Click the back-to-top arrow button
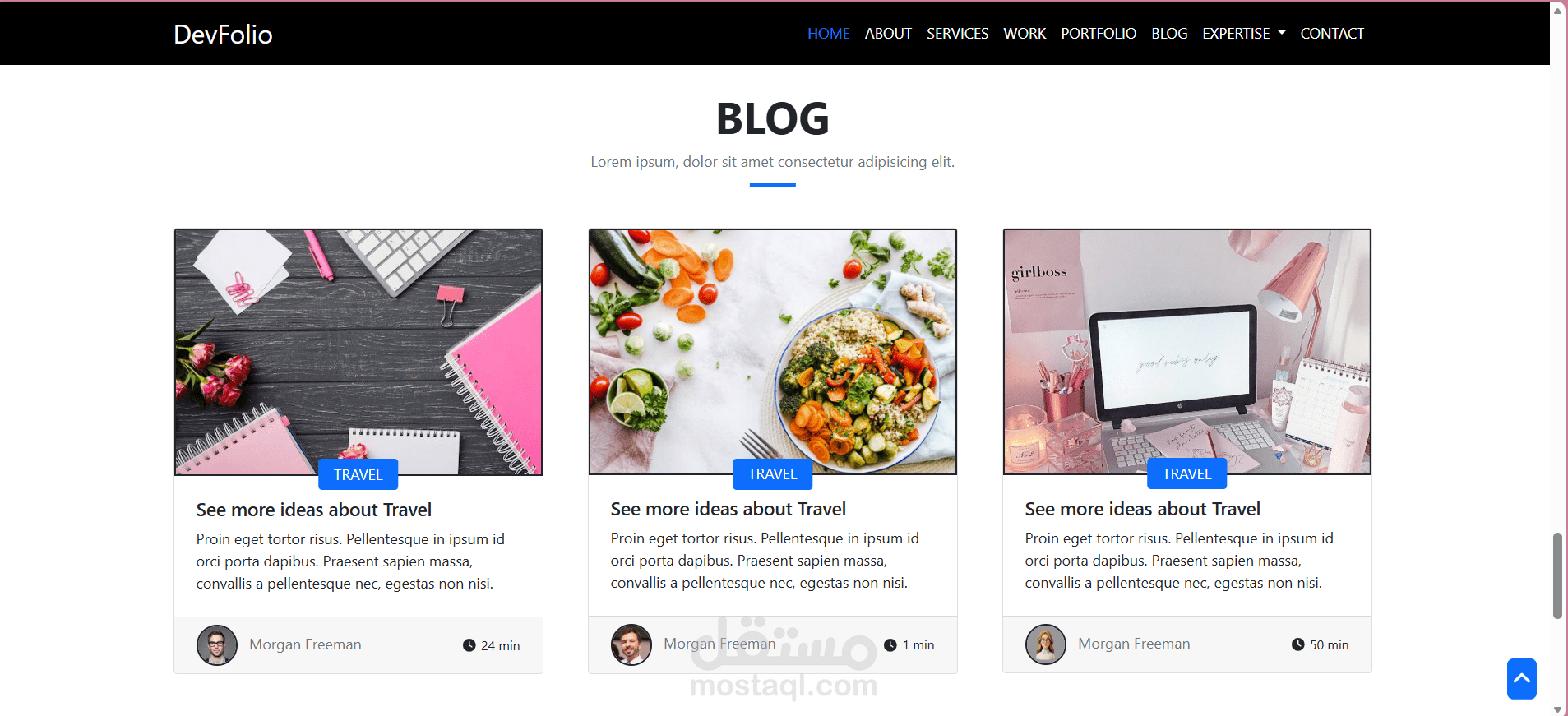The width and height of the screenshot is (1568, 716). (1521, 678)
